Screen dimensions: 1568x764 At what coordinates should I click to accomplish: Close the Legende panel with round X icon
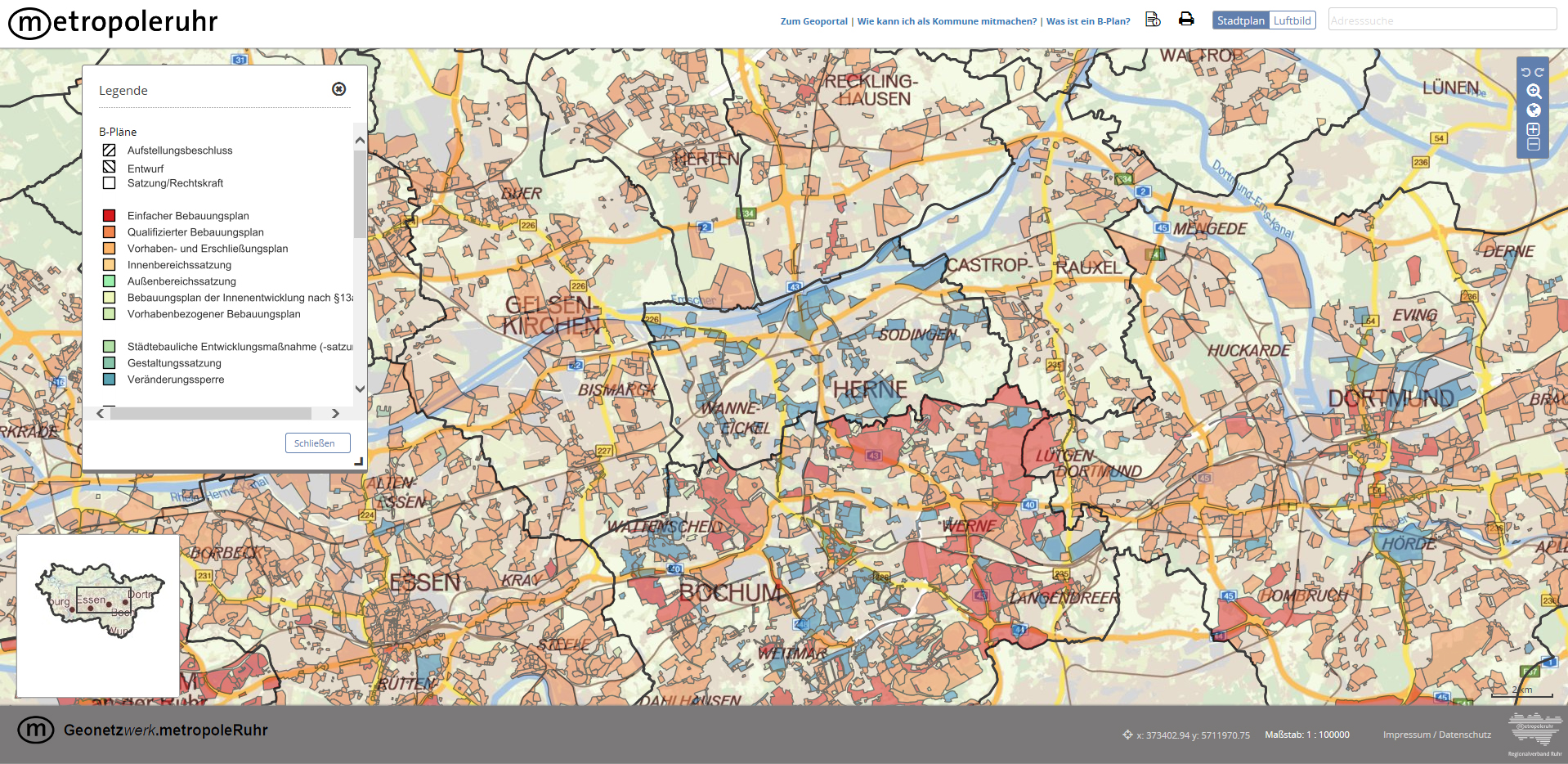pyautogui.click(x=338, y=89)
